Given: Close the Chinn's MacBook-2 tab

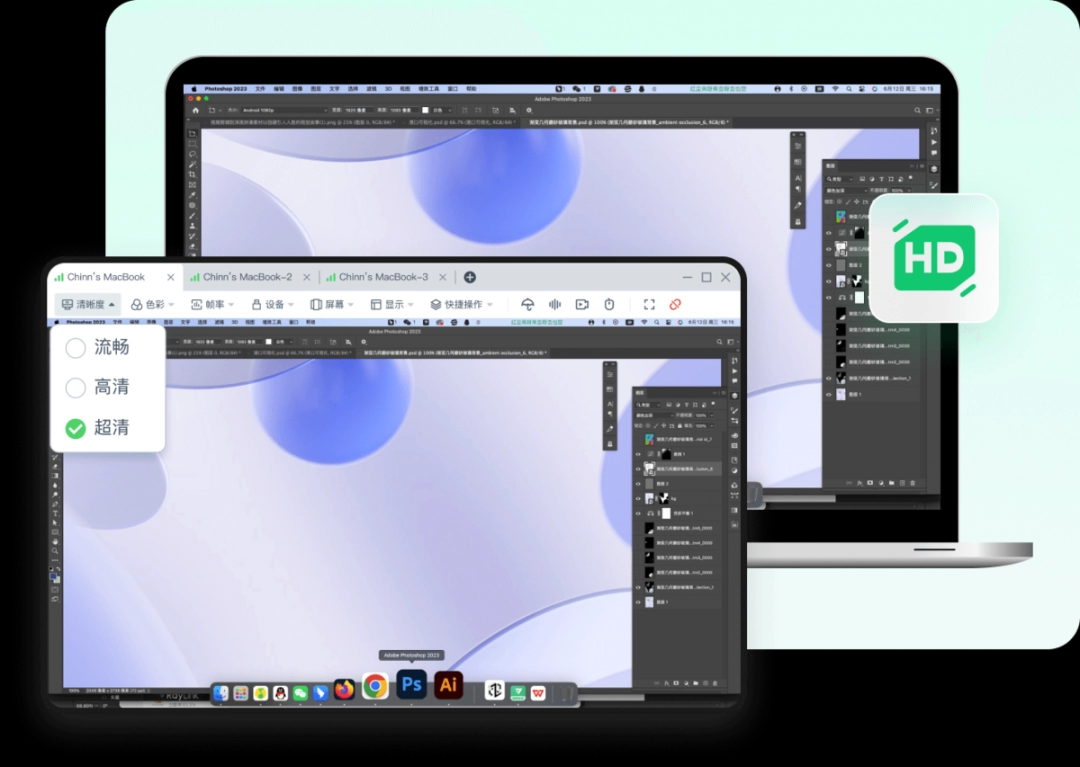Looking at the screenshot, I should [307, 277].
